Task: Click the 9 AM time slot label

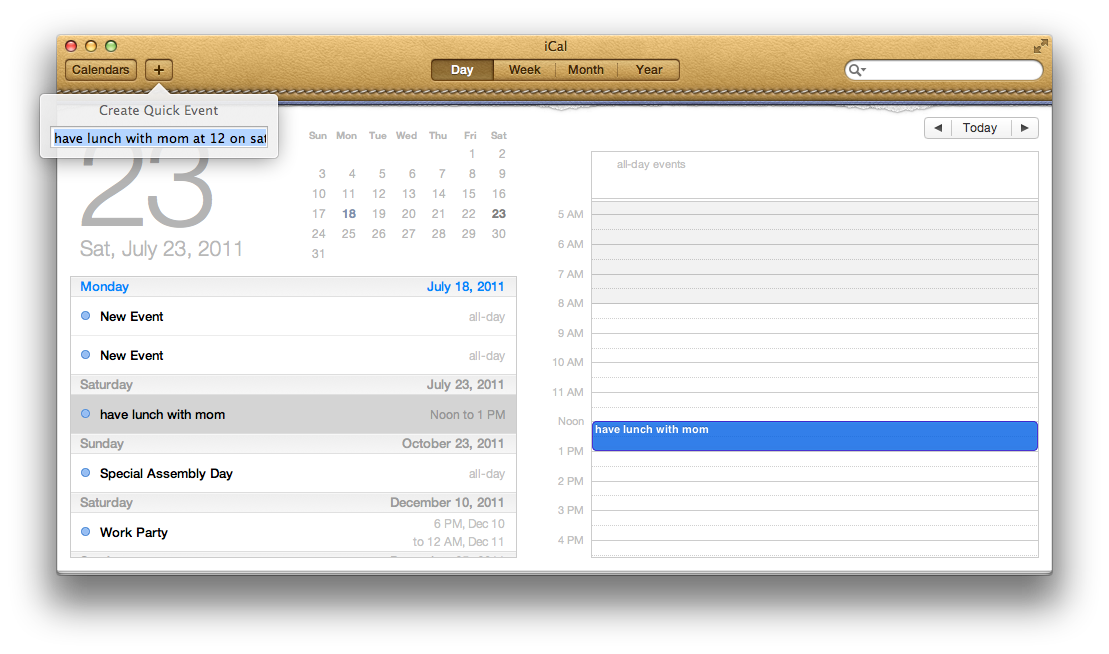Action: point(570,333)
